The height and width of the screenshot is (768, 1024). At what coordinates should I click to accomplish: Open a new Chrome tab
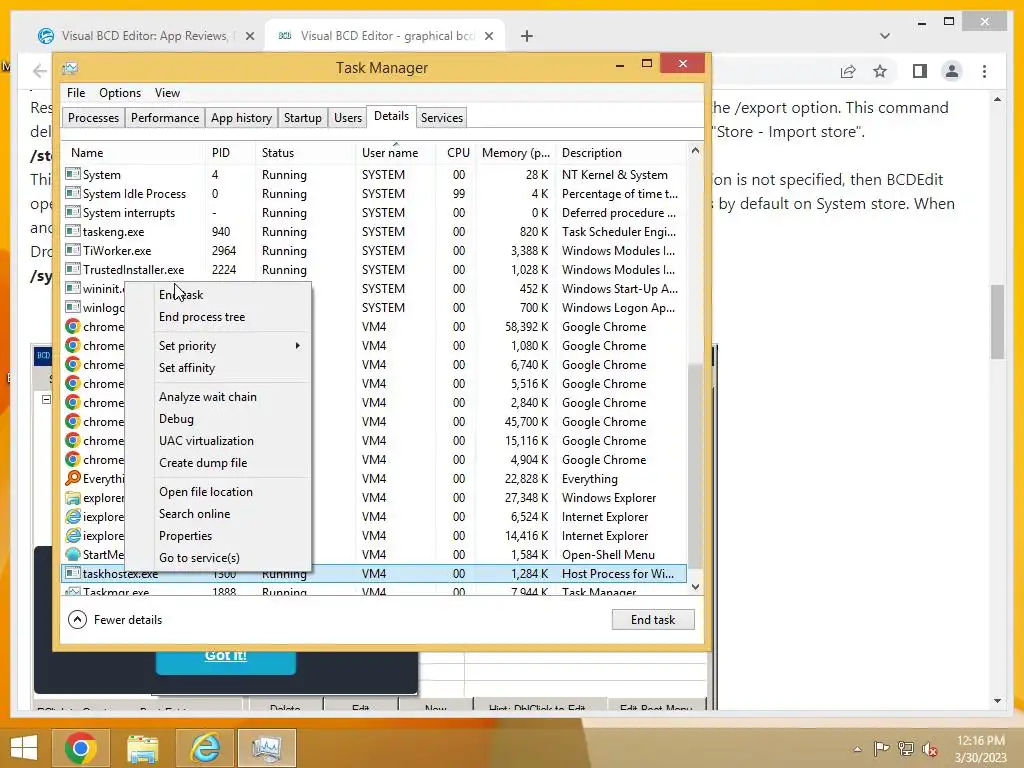(x=526, y=36)
